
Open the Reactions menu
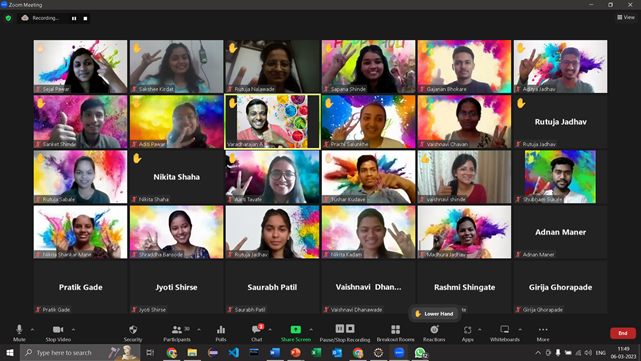[x=434, y=333]
